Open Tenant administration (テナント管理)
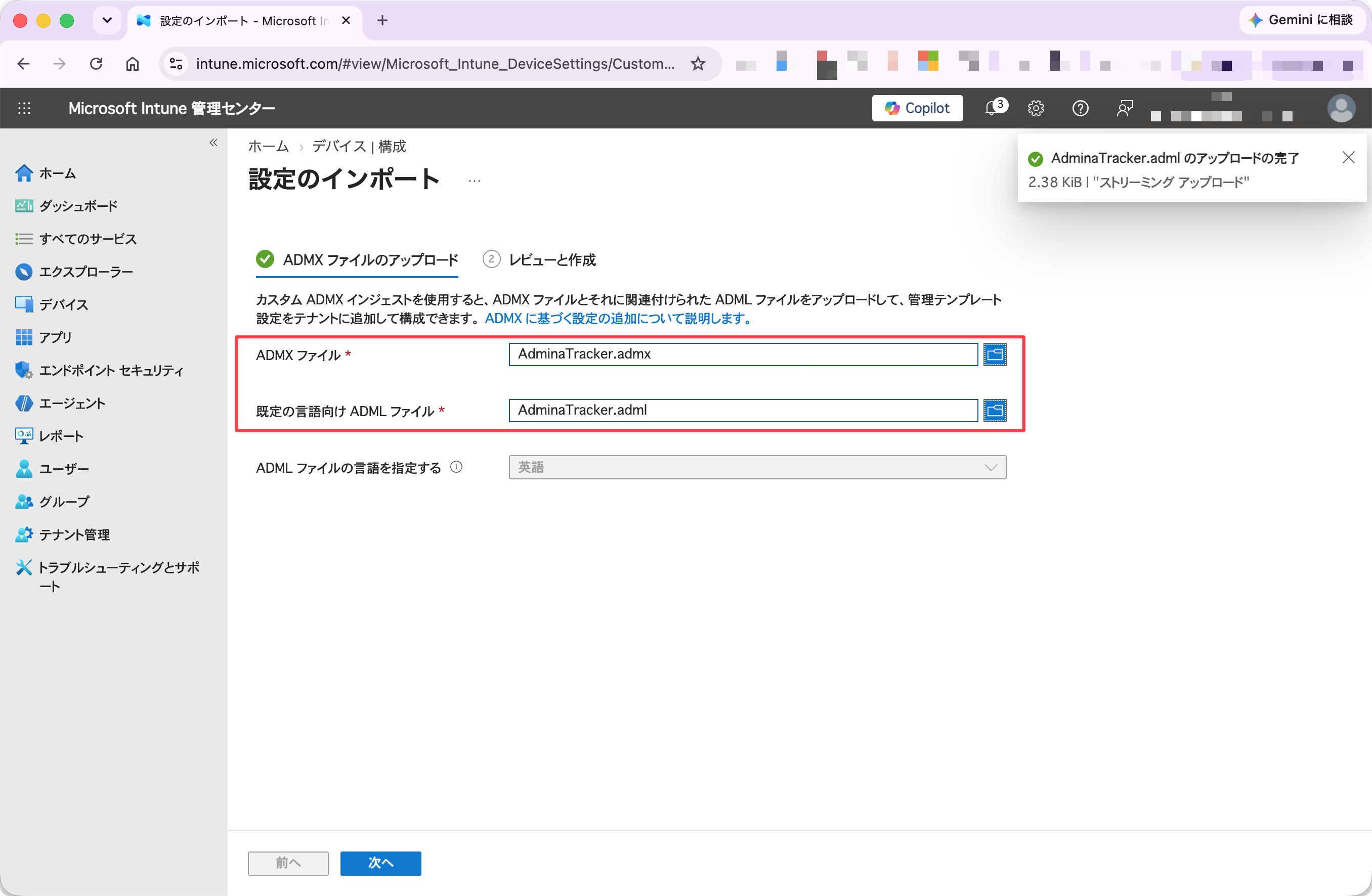The image size is (1372, 896). pos(62,534)
